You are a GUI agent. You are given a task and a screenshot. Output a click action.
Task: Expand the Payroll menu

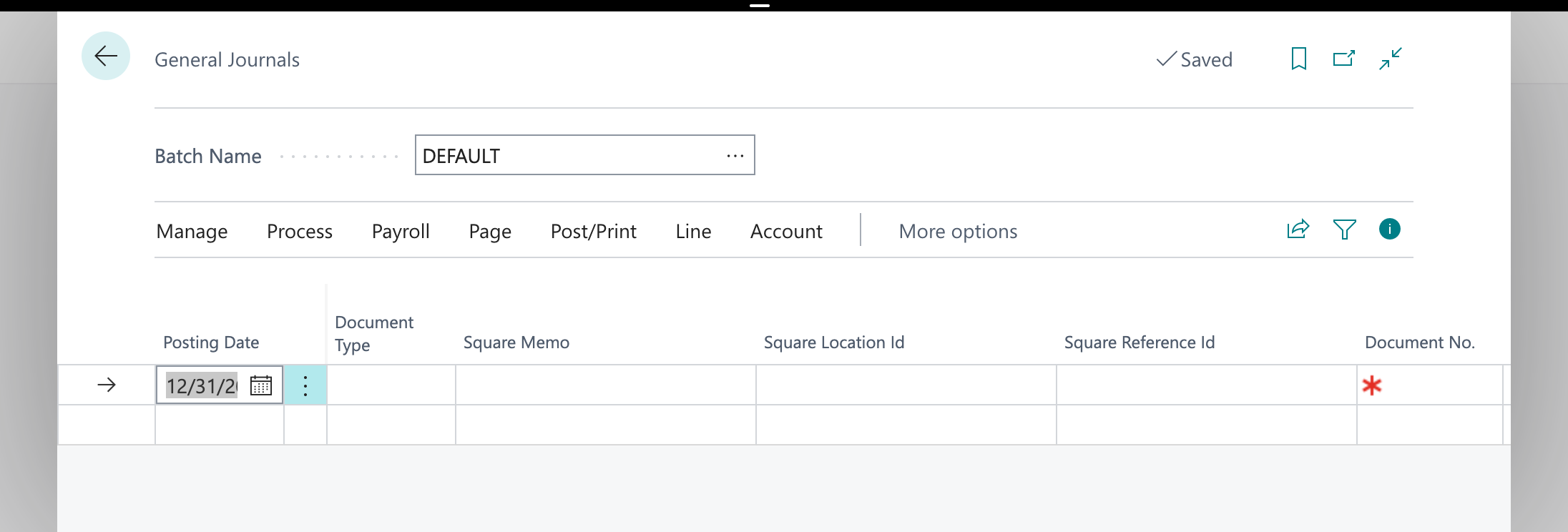[401, 232]
